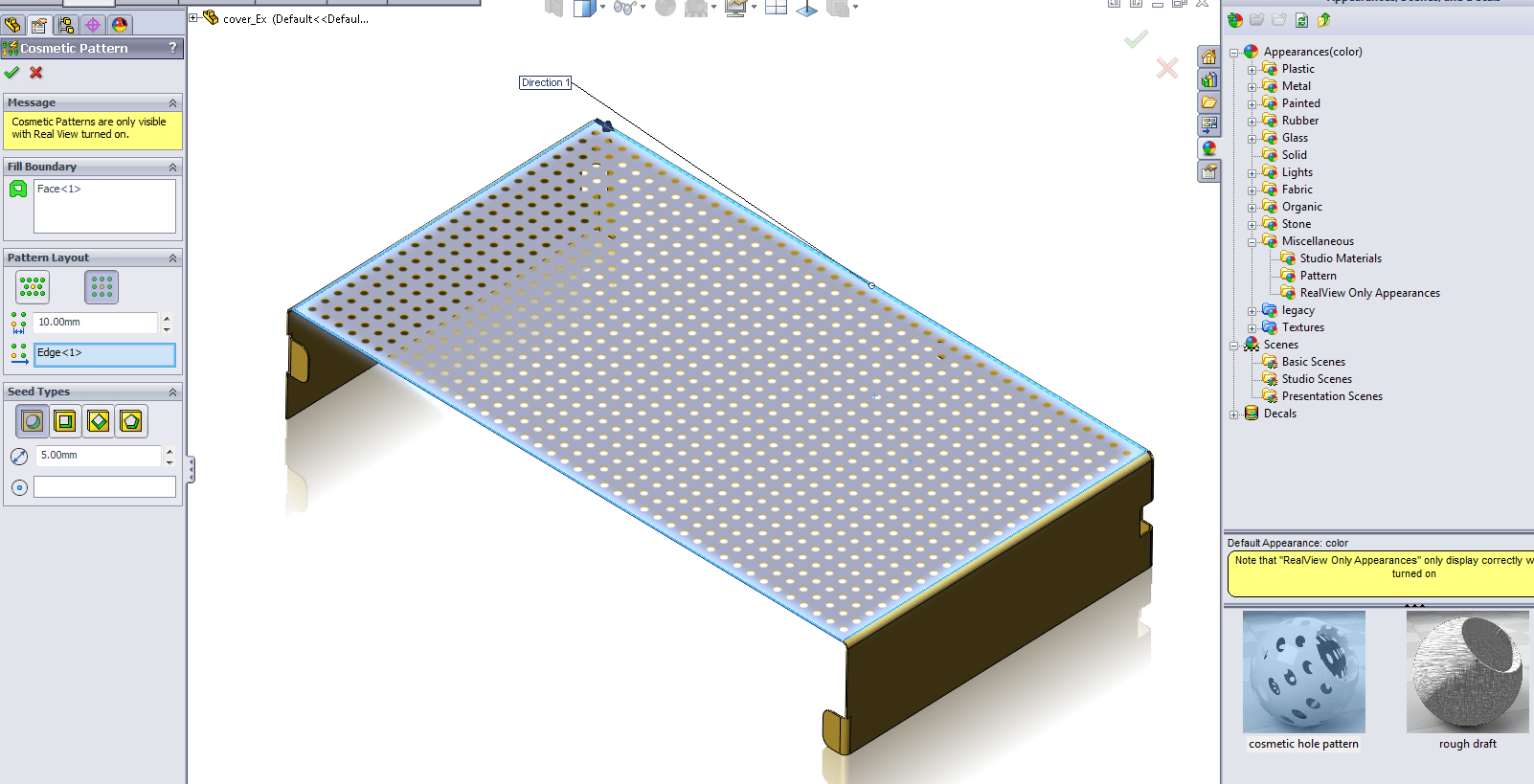The height and width of the screenshot is (784, 1534).
Task: Select the circle seed type
Action: (33, 421)
